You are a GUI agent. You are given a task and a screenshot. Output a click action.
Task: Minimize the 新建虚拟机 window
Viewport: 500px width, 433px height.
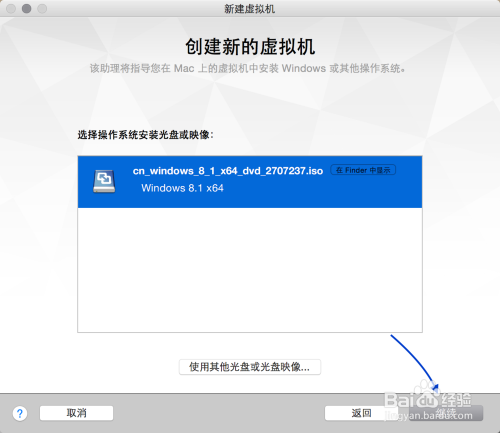coord(27,8)
